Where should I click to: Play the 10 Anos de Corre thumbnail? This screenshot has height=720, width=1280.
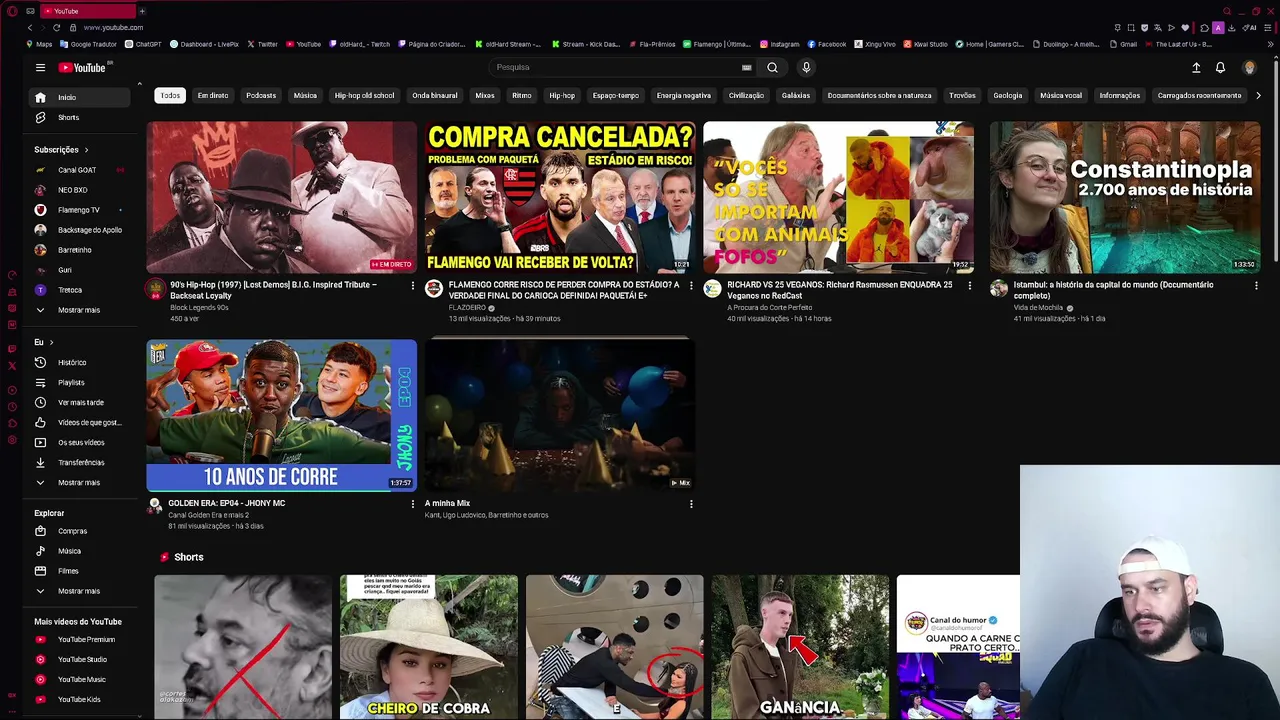pos(282,415)
